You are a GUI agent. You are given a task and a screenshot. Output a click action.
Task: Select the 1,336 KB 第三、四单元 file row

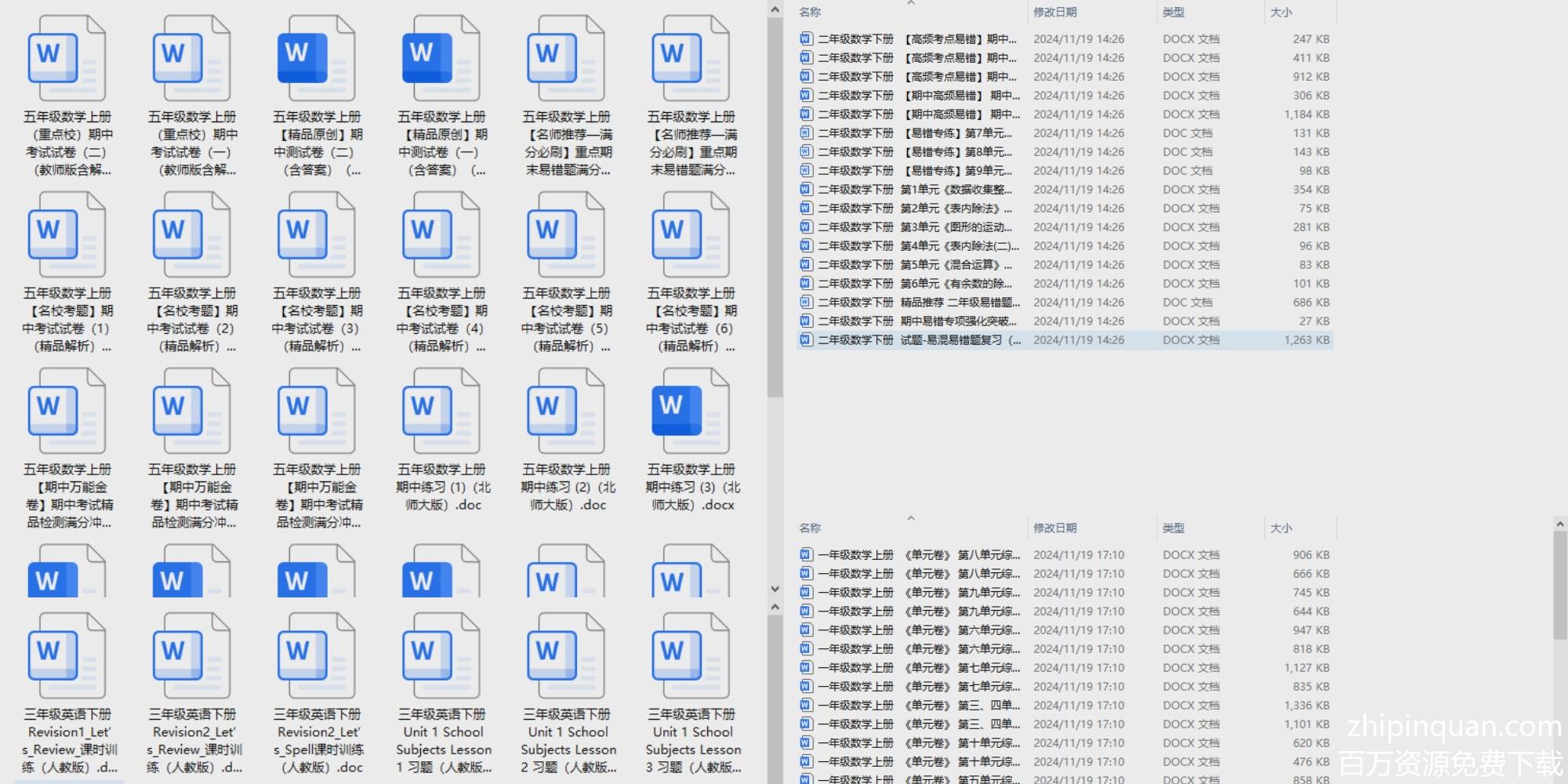(919, 706)
